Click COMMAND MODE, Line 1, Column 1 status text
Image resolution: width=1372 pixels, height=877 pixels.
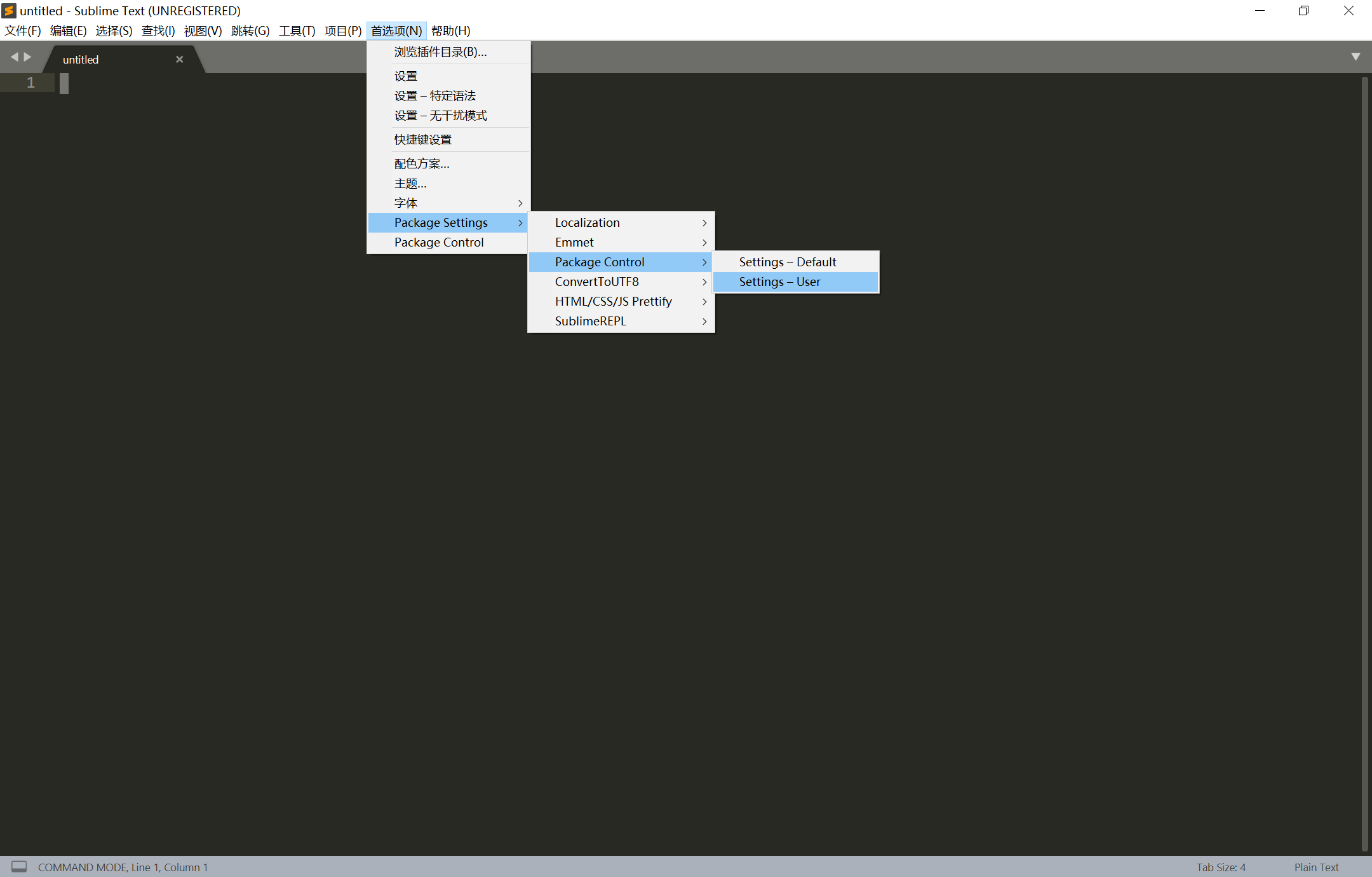(123, 867)
